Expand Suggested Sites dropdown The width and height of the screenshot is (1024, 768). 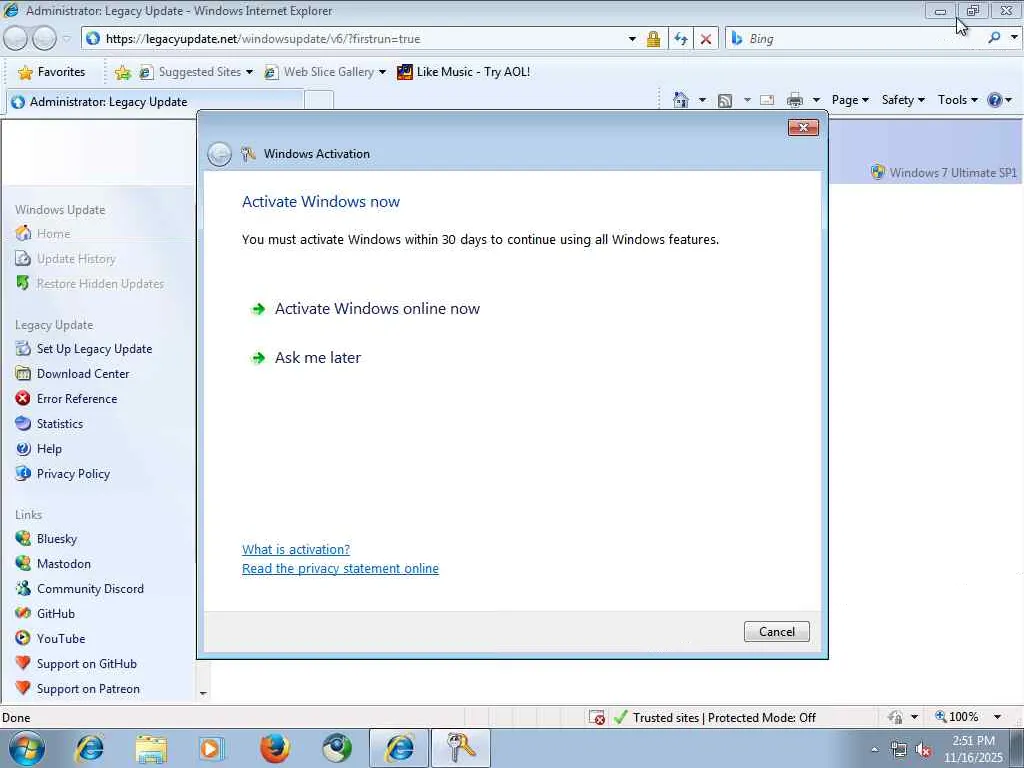coord(249,72)
